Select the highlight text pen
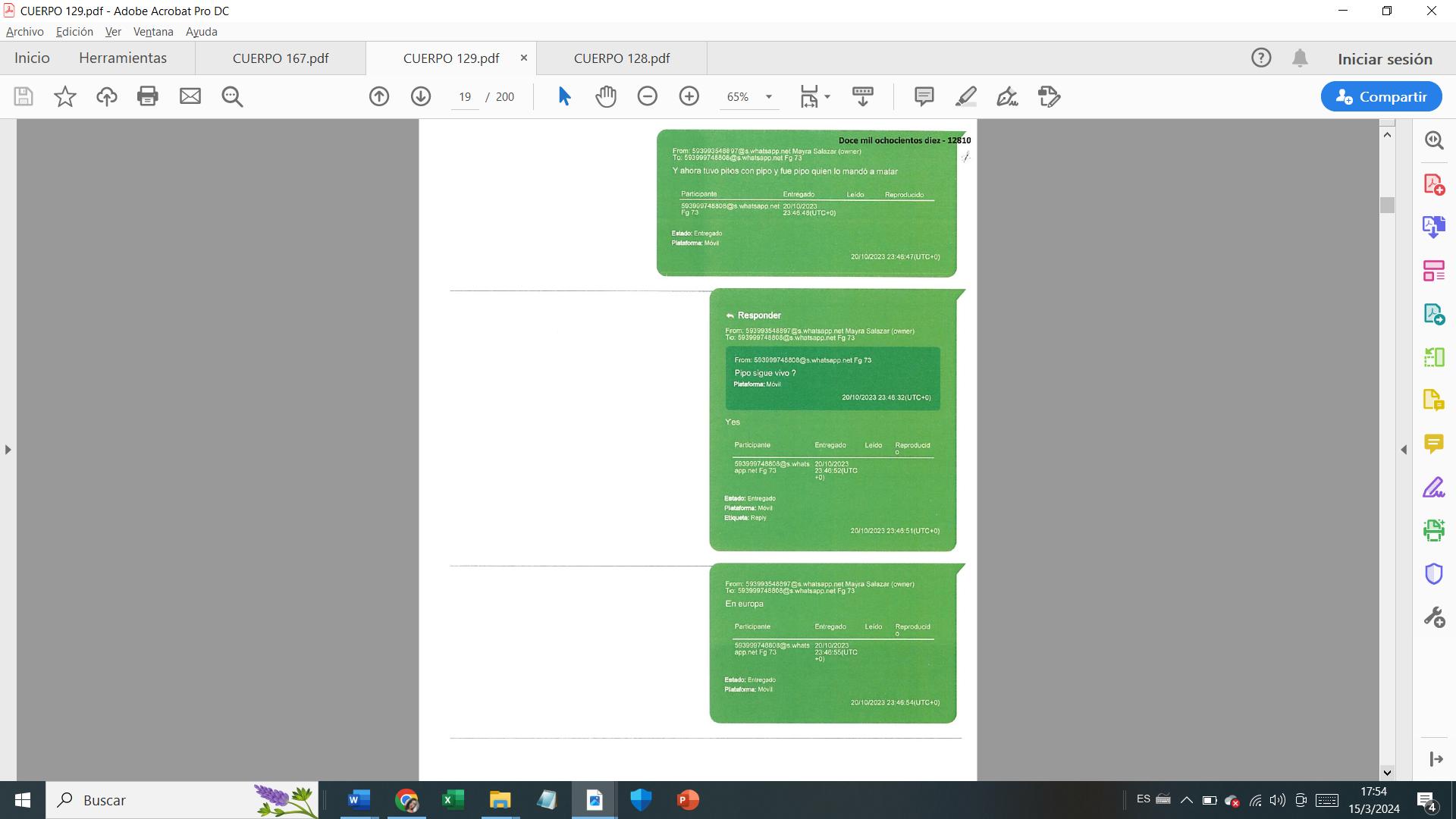 (x=966, y=96)
